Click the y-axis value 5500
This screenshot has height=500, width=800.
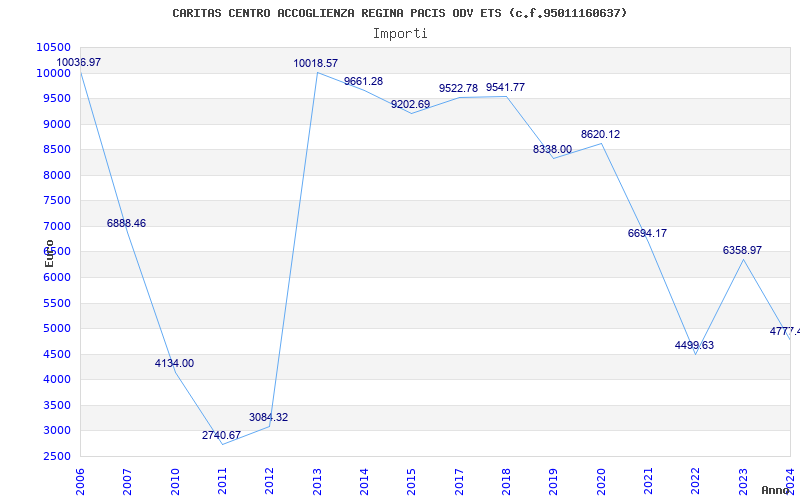(56, 303)
